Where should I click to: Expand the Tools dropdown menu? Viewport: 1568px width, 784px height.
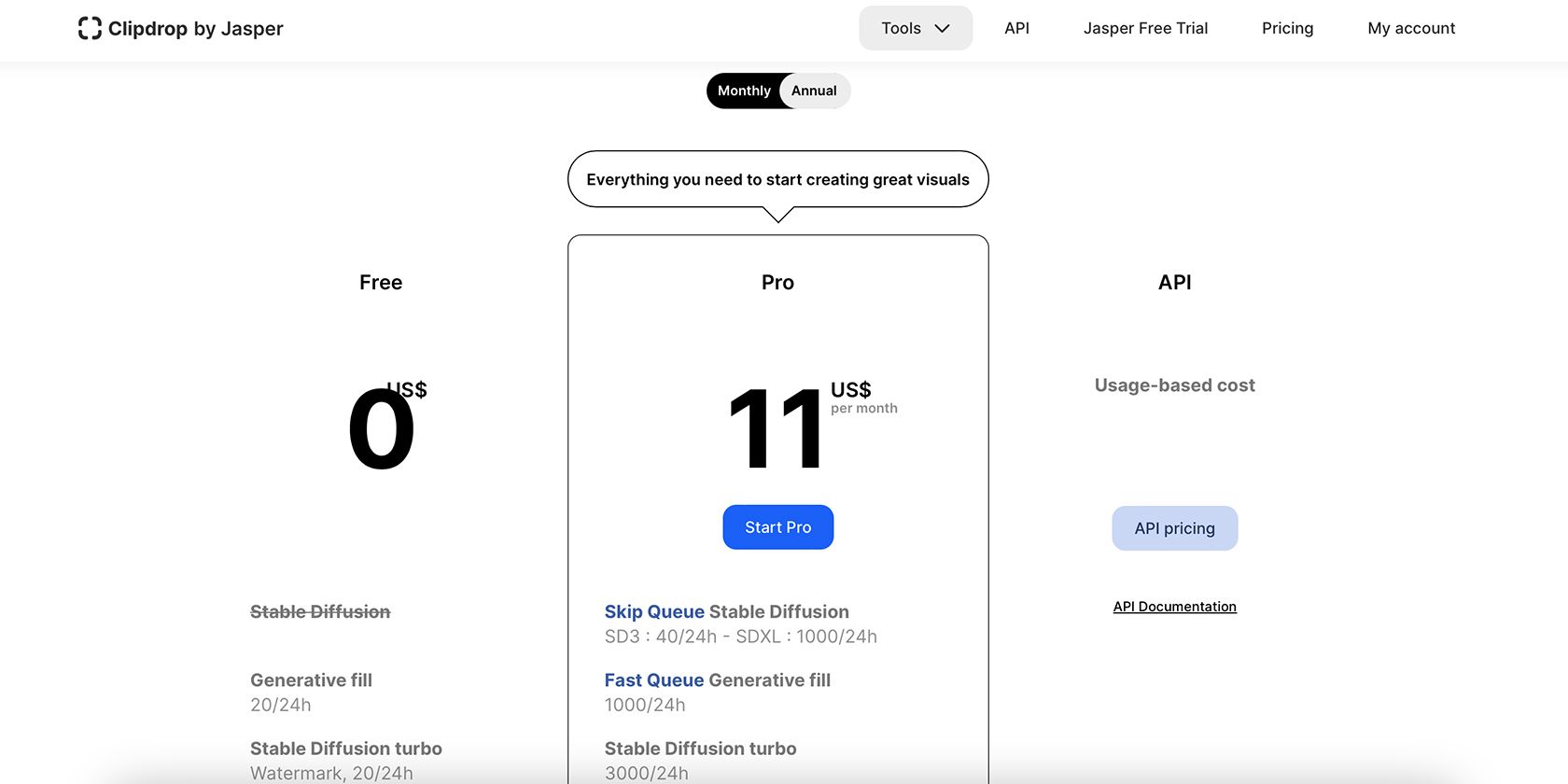(916, 28)
